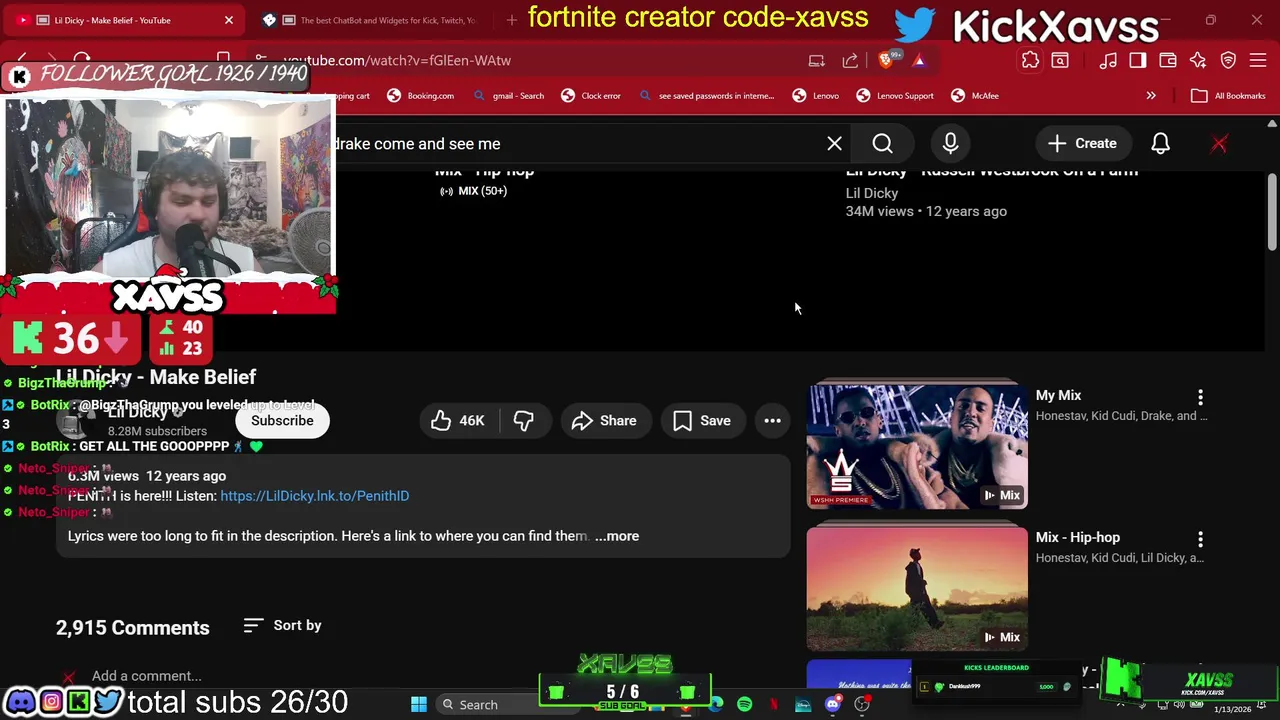Open the Brave Wallet icon
Screen dimensions: 1280x720
1168,61
